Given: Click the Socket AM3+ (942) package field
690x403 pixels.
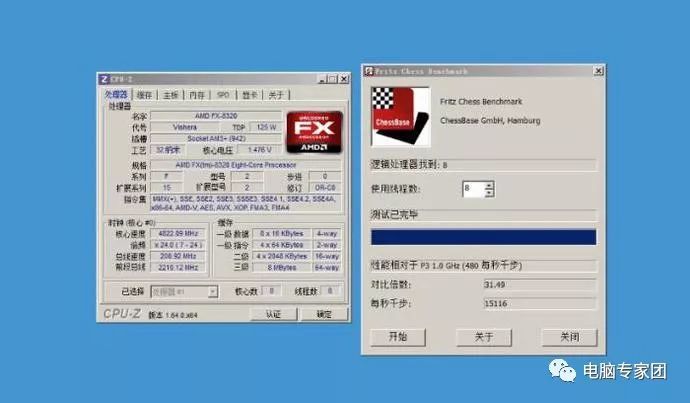Looking at the screenshot, I should (216, 139).
